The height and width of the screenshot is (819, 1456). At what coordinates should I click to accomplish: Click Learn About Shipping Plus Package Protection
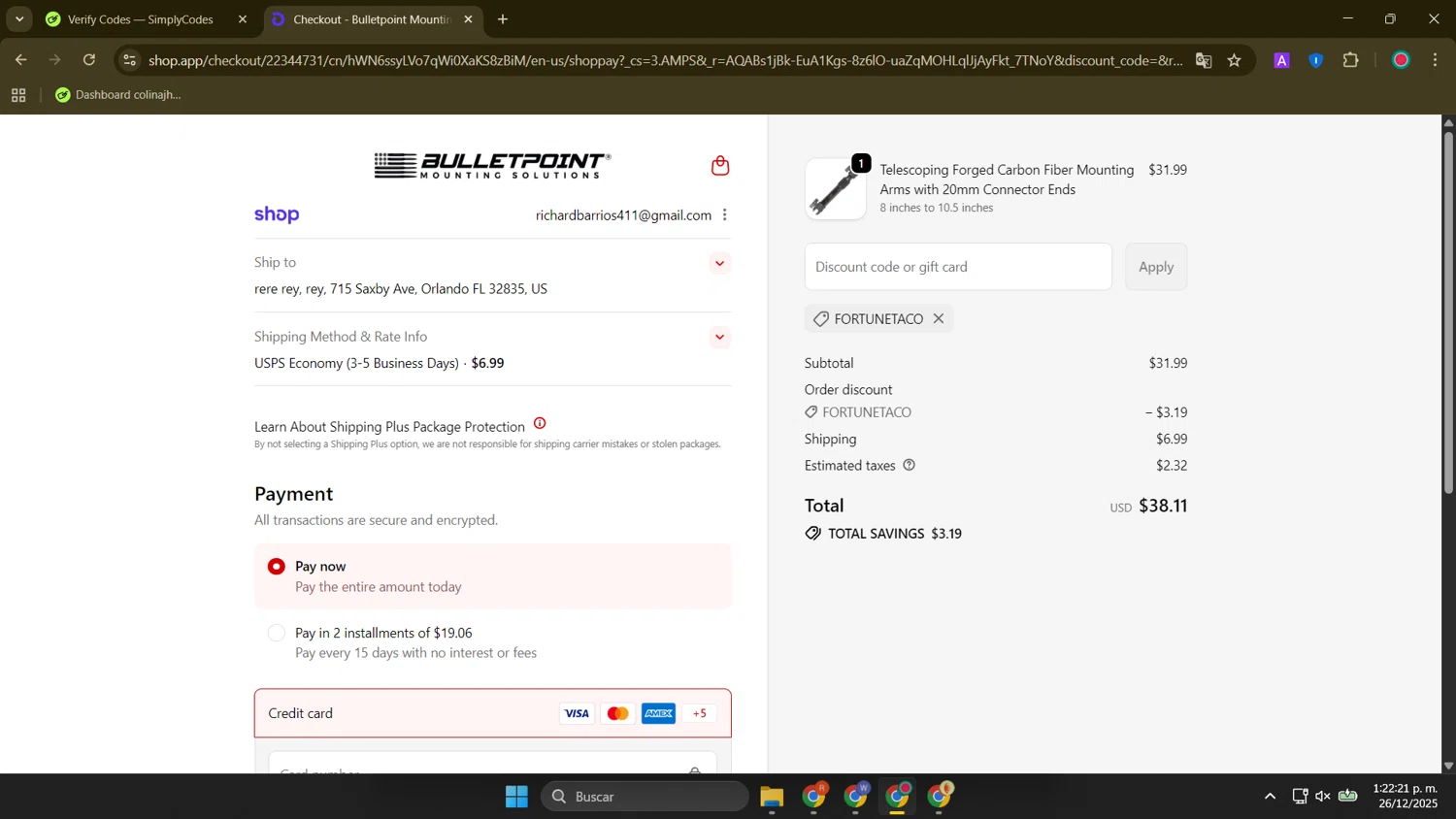tap(389, 427)
